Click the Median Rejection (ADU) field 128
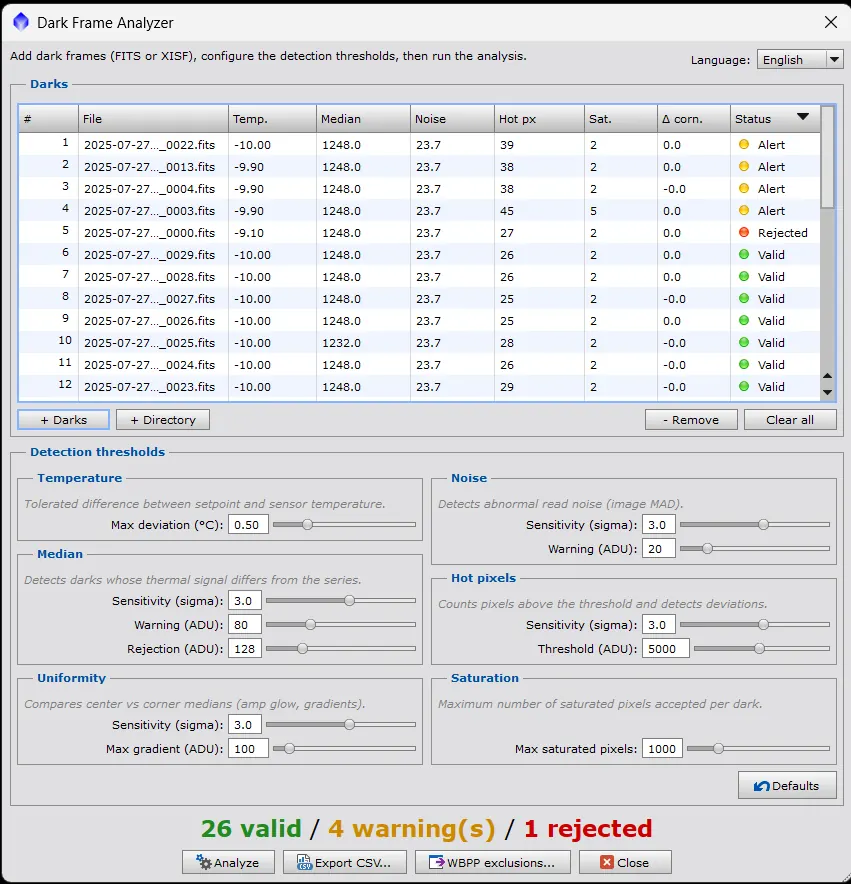Screen dimensions: 851x884 245,649
